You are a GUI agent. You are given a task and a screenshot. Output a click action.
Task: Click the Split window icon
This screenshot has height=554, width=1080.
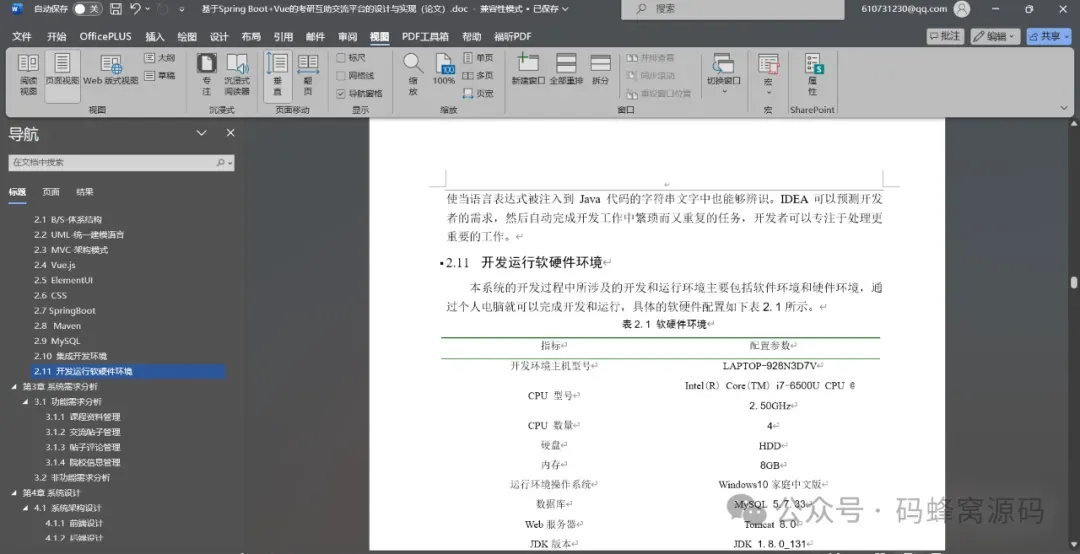pyautogui.click(x=601, y=63)
